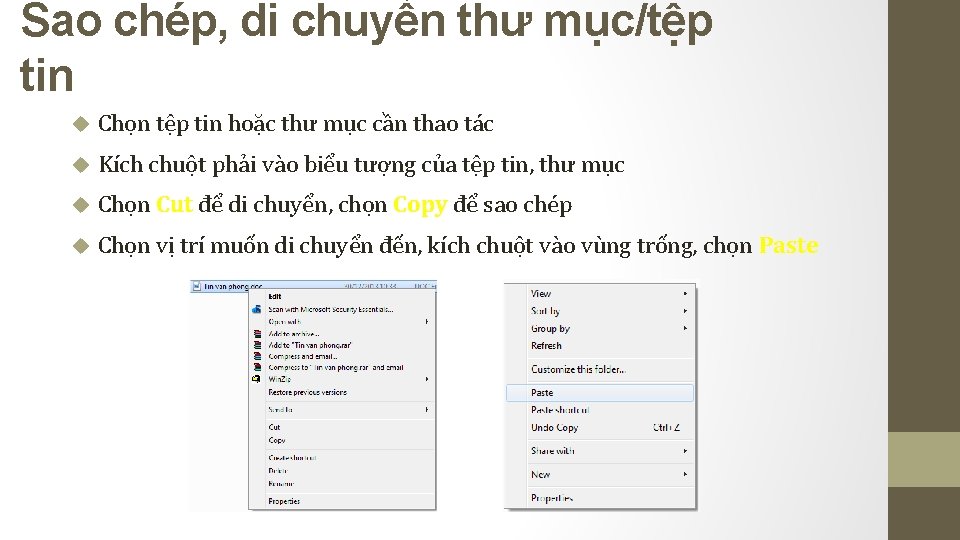Choose Copy from the file context menu
This screenshot has height=540, width=960.
pos(277,440)
